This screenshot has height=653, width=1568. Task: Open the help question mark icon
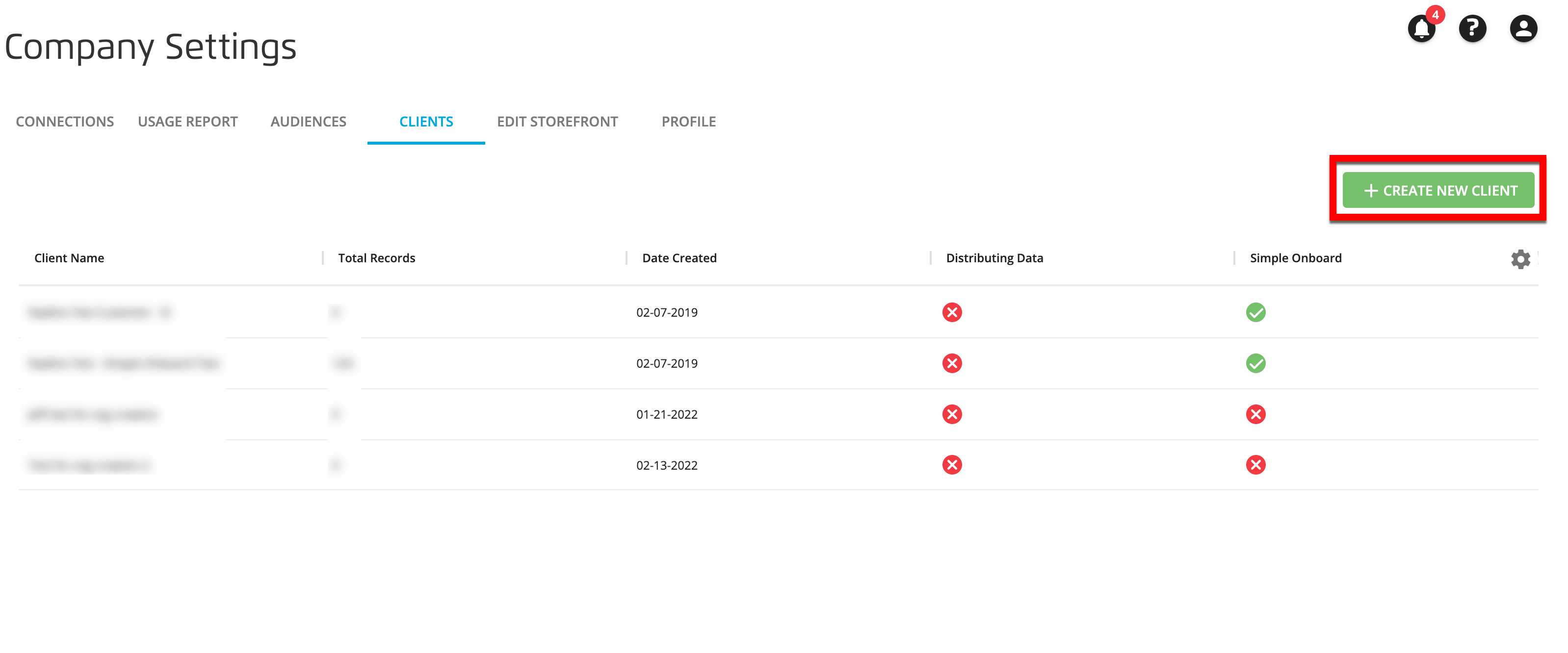coord(1472,28)
